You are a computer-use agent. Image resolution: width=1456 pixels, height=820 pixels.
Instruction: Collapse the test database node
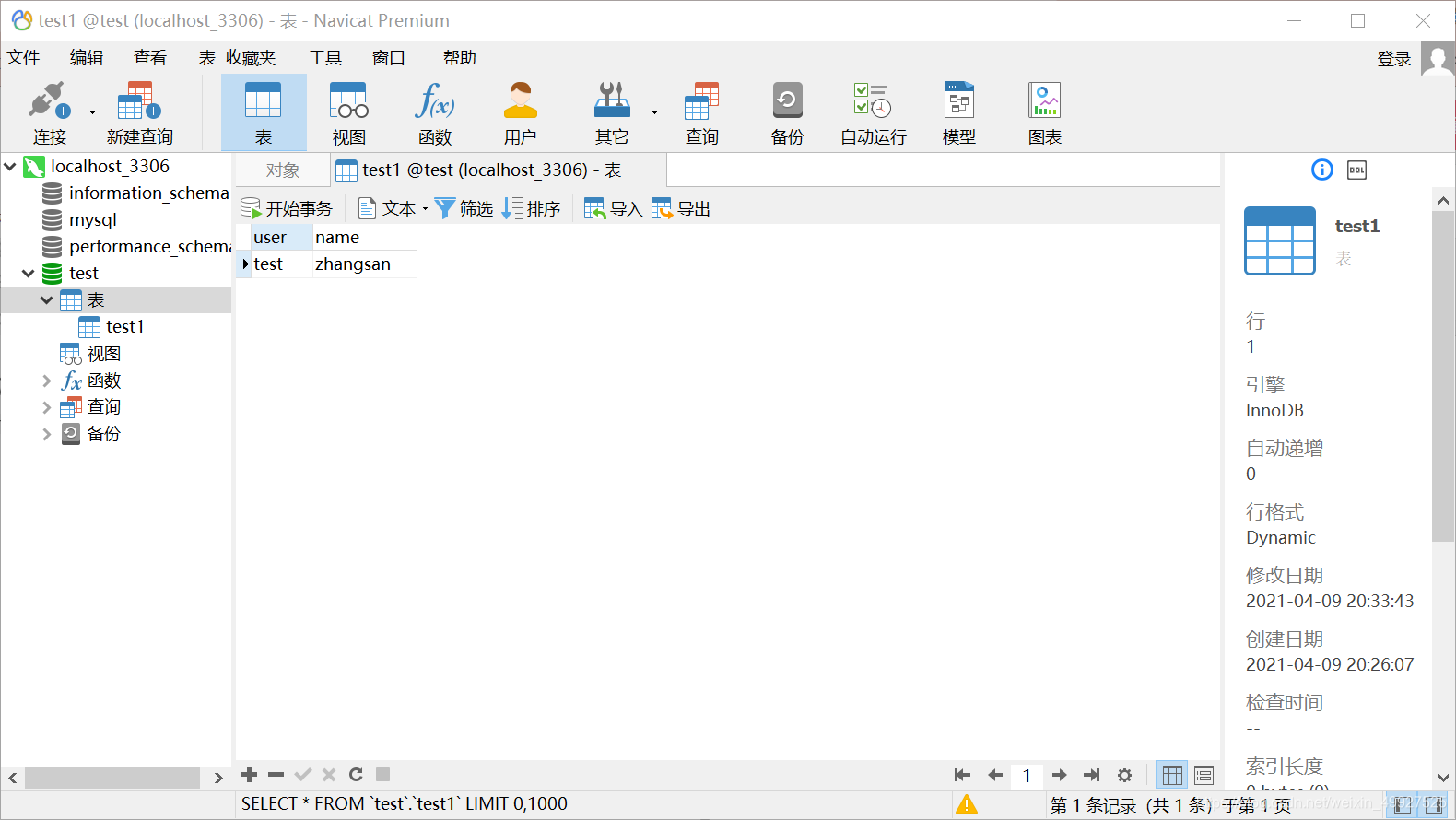[28, 274]
